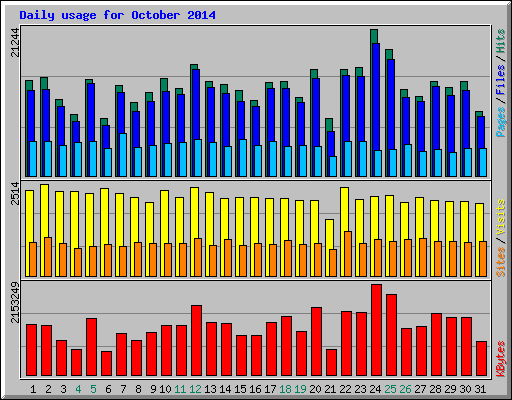
Task: Click the cyan Pages bar for day 21
Action: (333, 166)
